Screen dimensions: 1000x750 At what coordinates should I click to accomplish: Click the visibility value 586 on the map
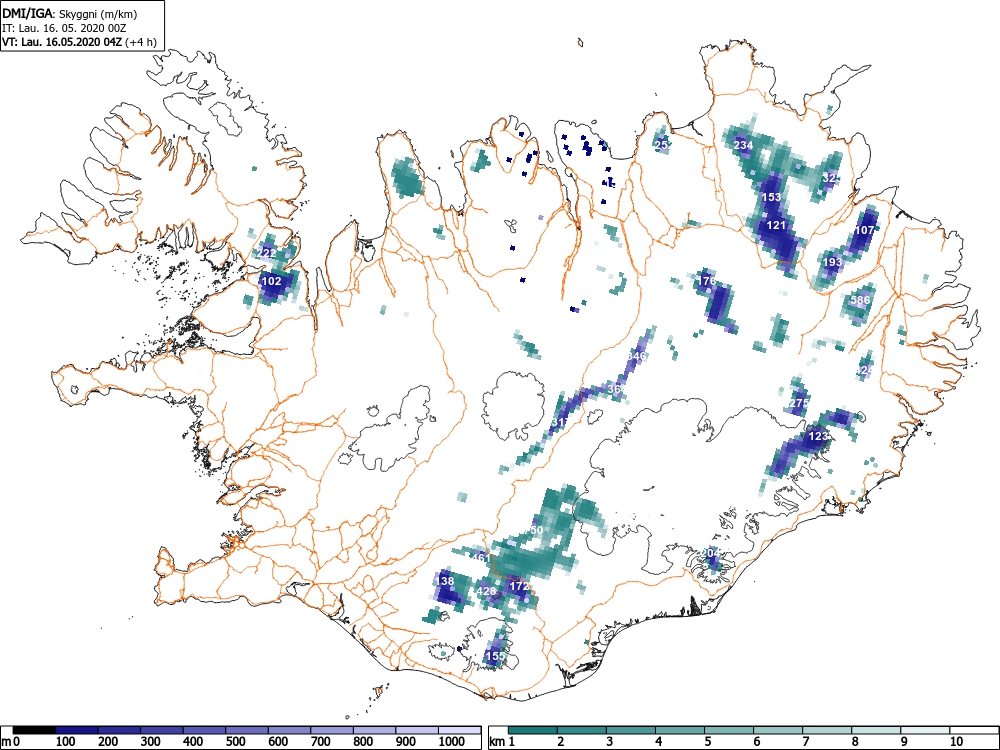[x=860, y=300]
